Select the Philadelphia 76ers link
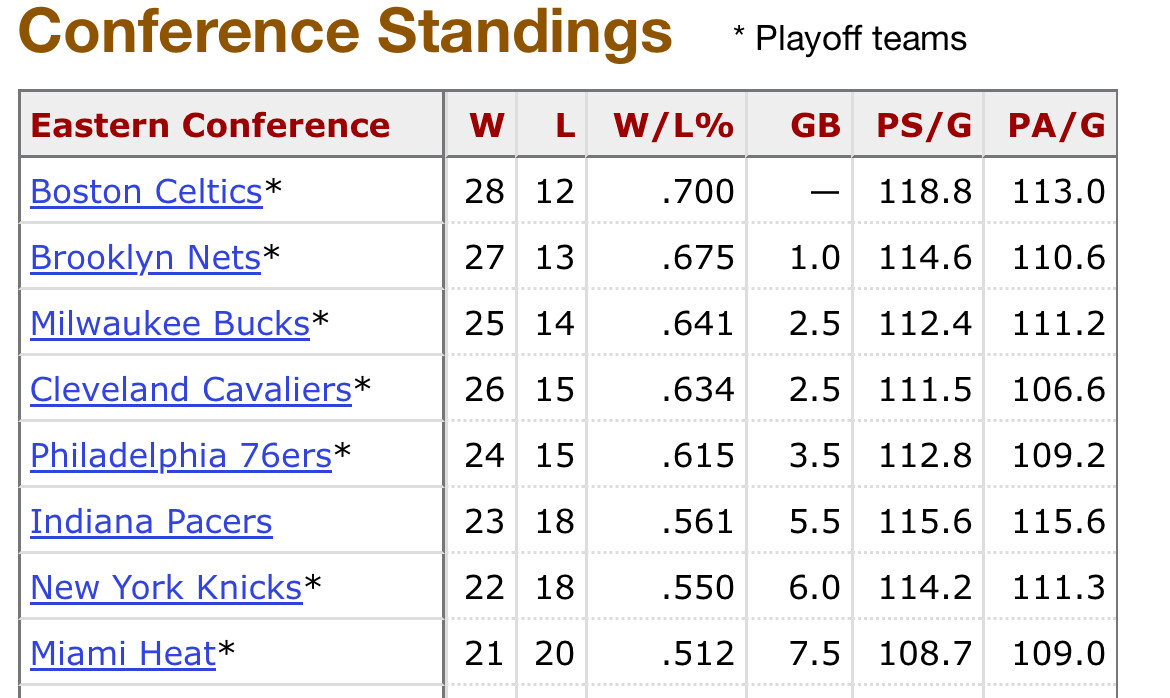The height and width of the screenshot is (698, 1170). 181,456
